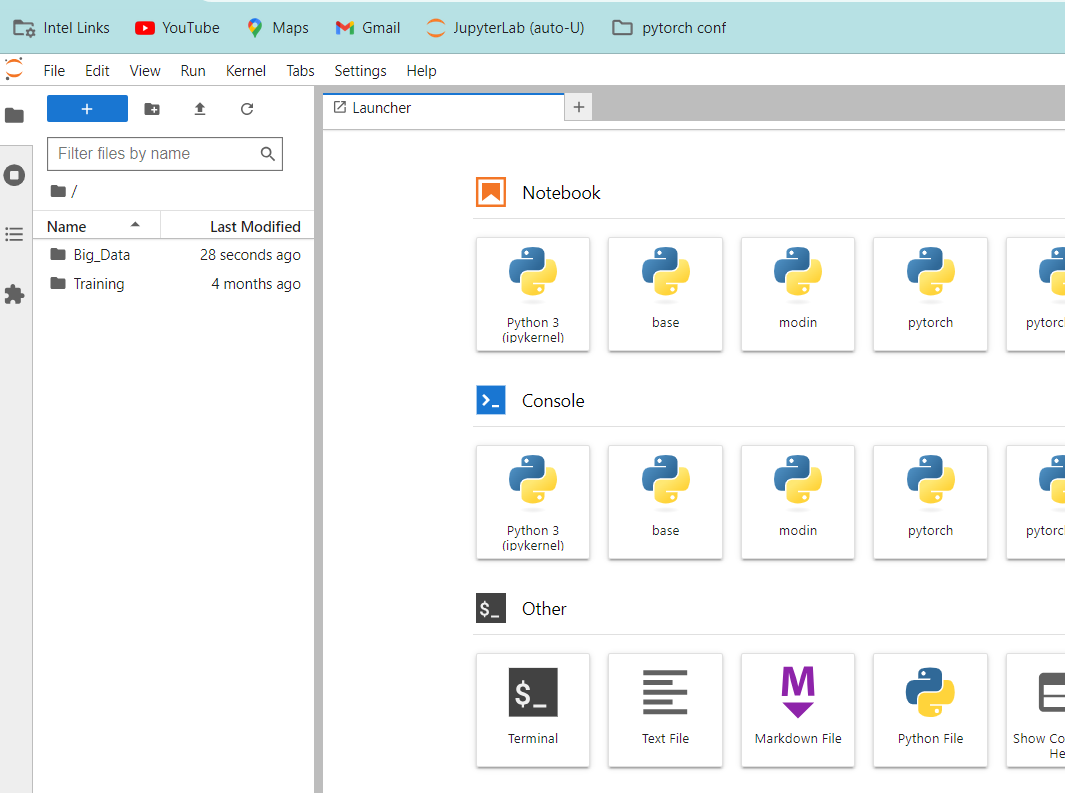The width and height of the screenshot is (1065, 793).
Task: Click '28 seconds ago' modified time
Action: tap(250, 255)
